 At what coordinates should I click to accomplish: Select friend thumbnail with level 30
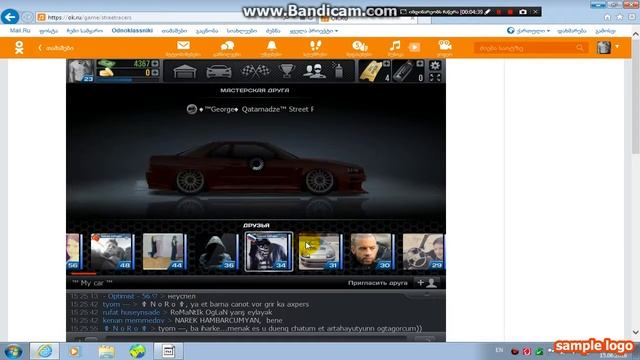pyautogui.click(x=373, y=252)
